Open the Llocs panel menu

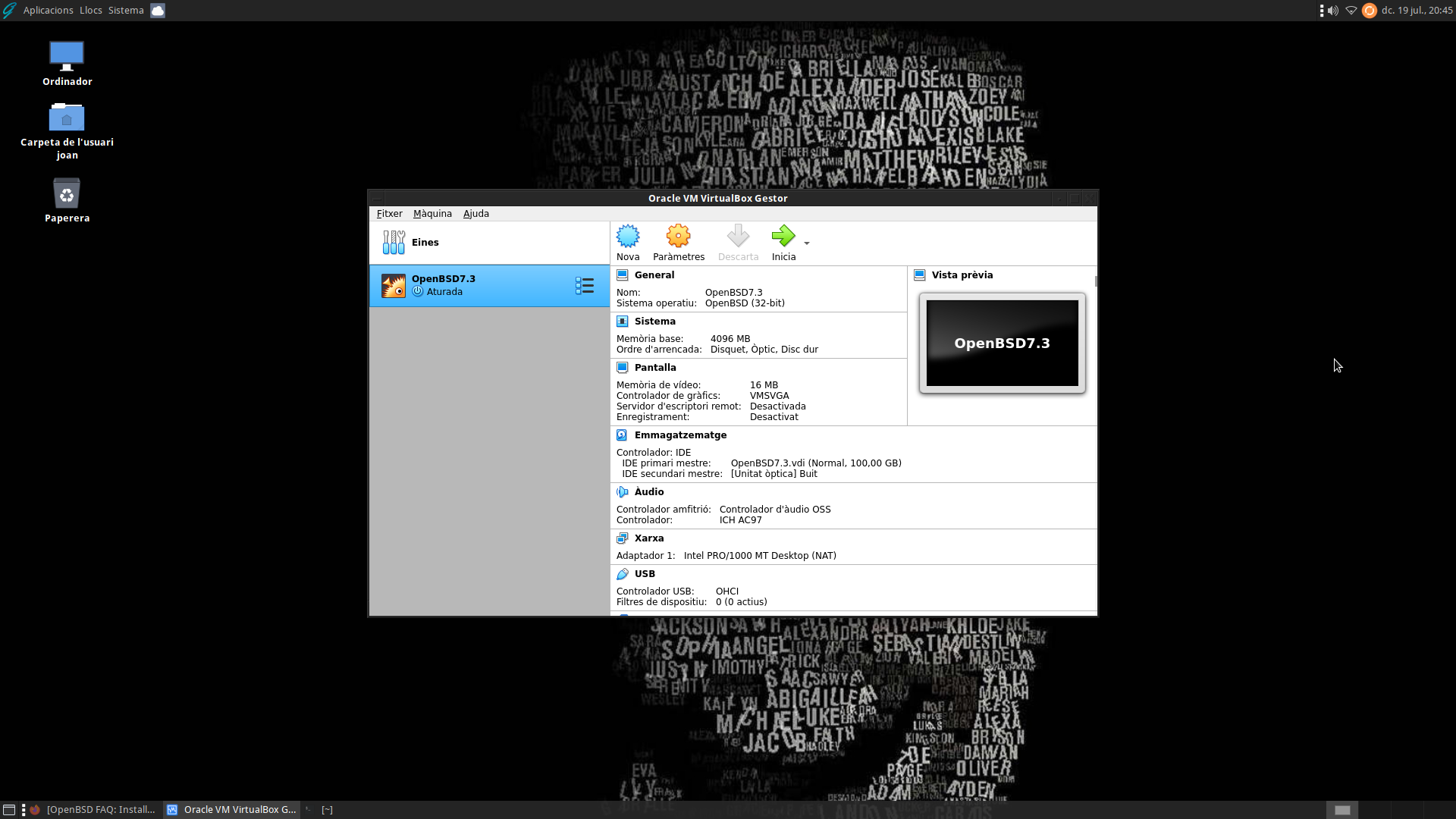click(91, 11)
